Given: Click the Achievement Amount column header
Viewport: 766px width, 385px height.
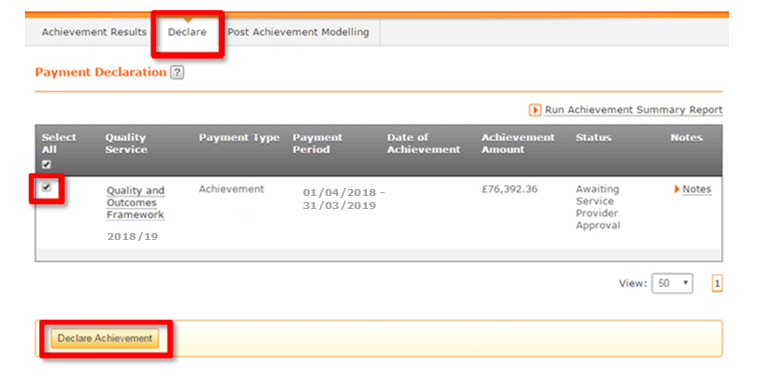Looking at the screenshot, I should tap(518, 144).
